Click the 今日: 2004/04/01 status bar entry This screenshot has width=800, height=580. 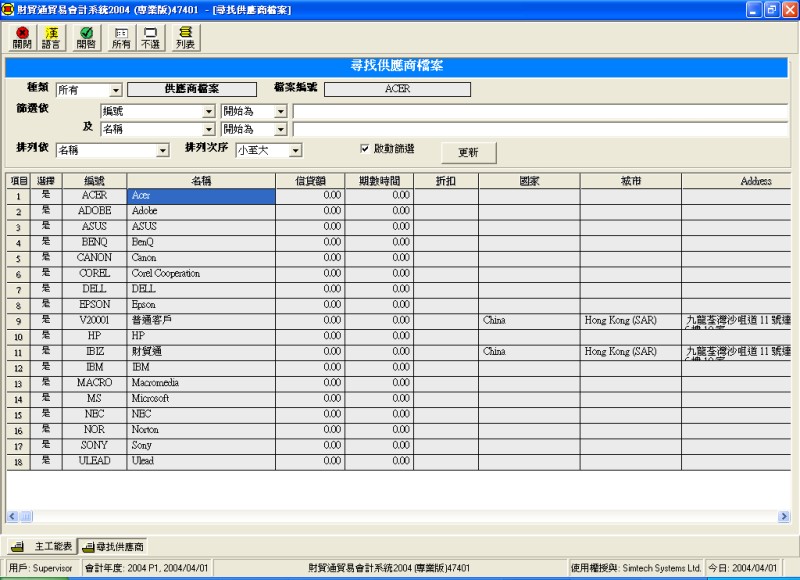coord(743,568)
